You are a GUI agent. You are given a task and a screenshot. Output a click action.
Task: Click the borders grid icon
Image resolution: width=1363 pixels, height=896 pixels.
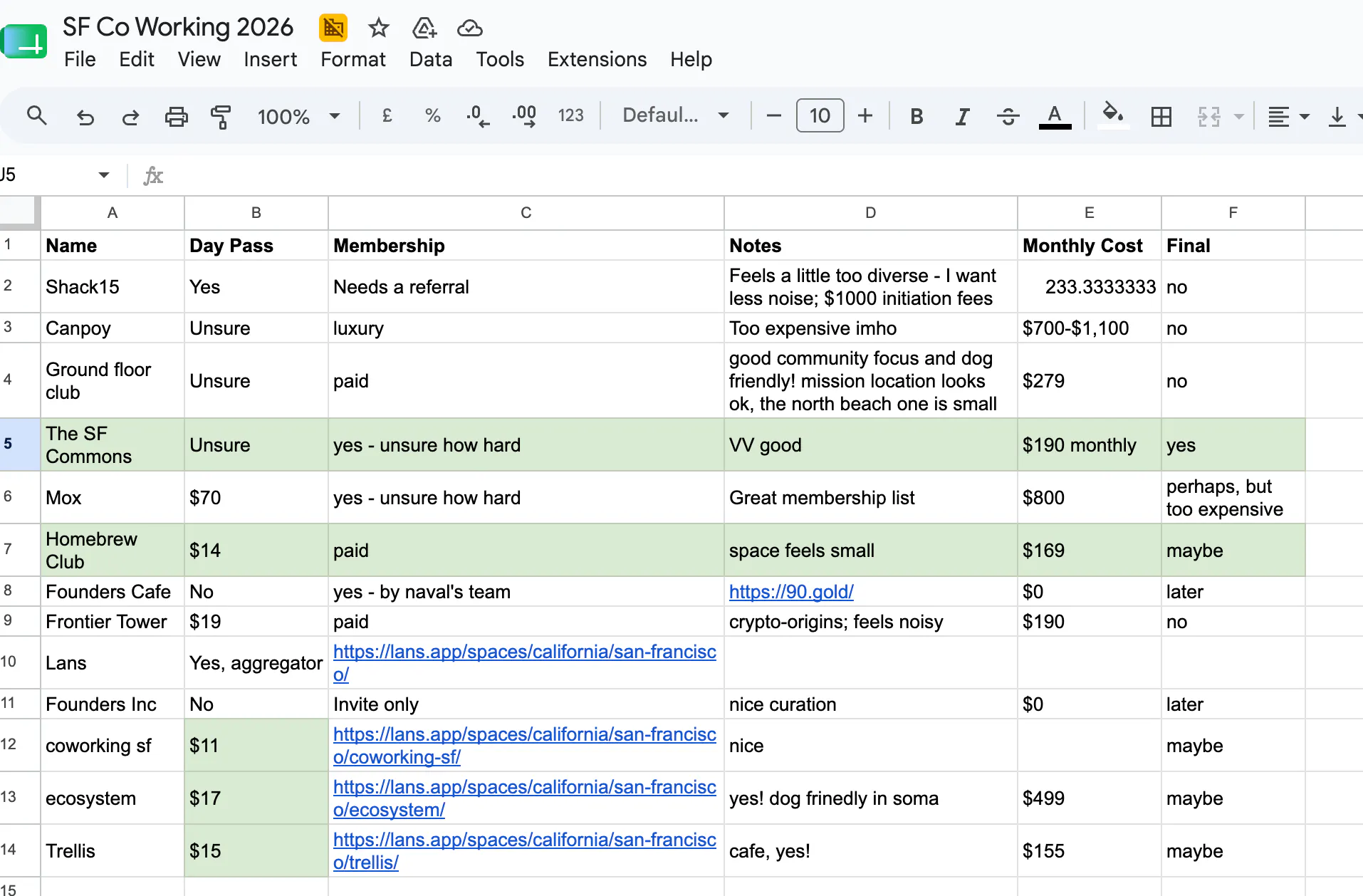click(x=1161, y=116)
